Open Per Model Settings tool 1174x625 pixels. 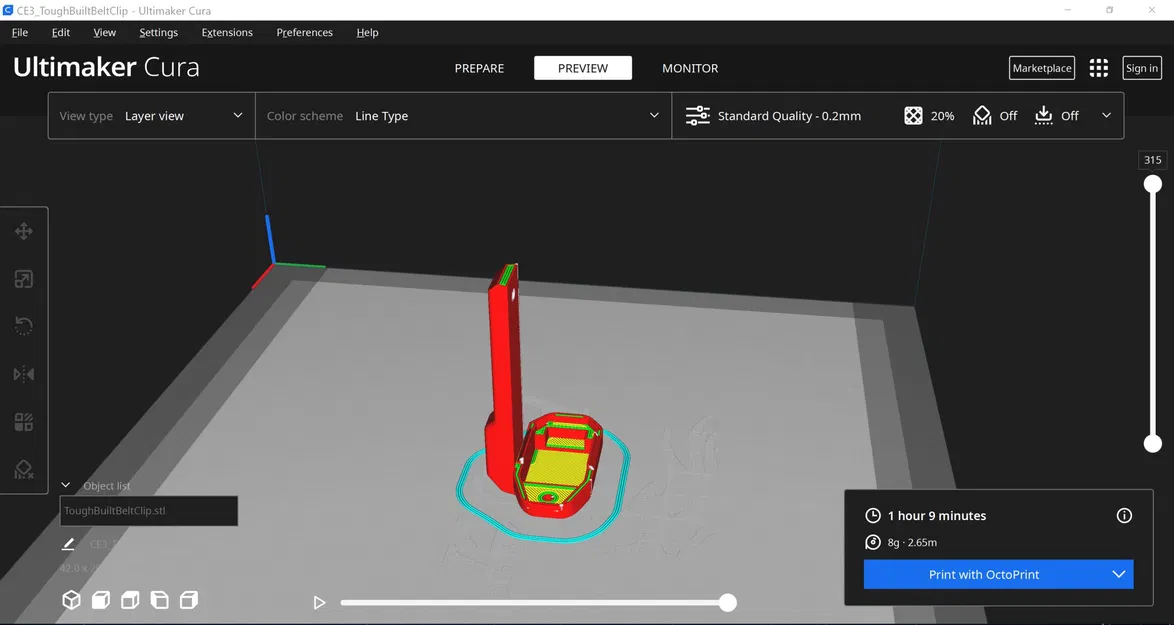point(23,421)
